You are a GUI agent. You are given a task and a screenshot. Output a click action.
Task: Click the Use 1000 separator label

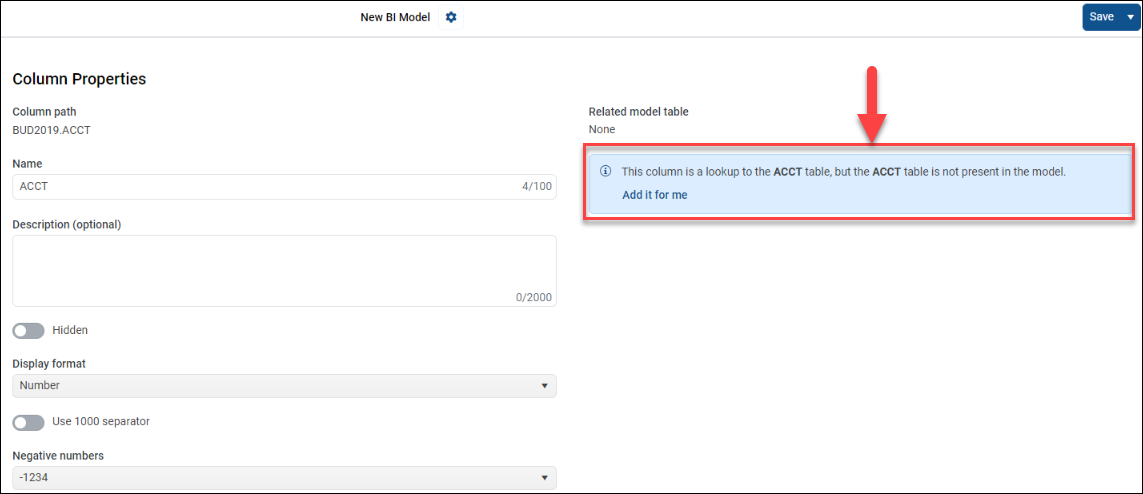coord(101,422)
